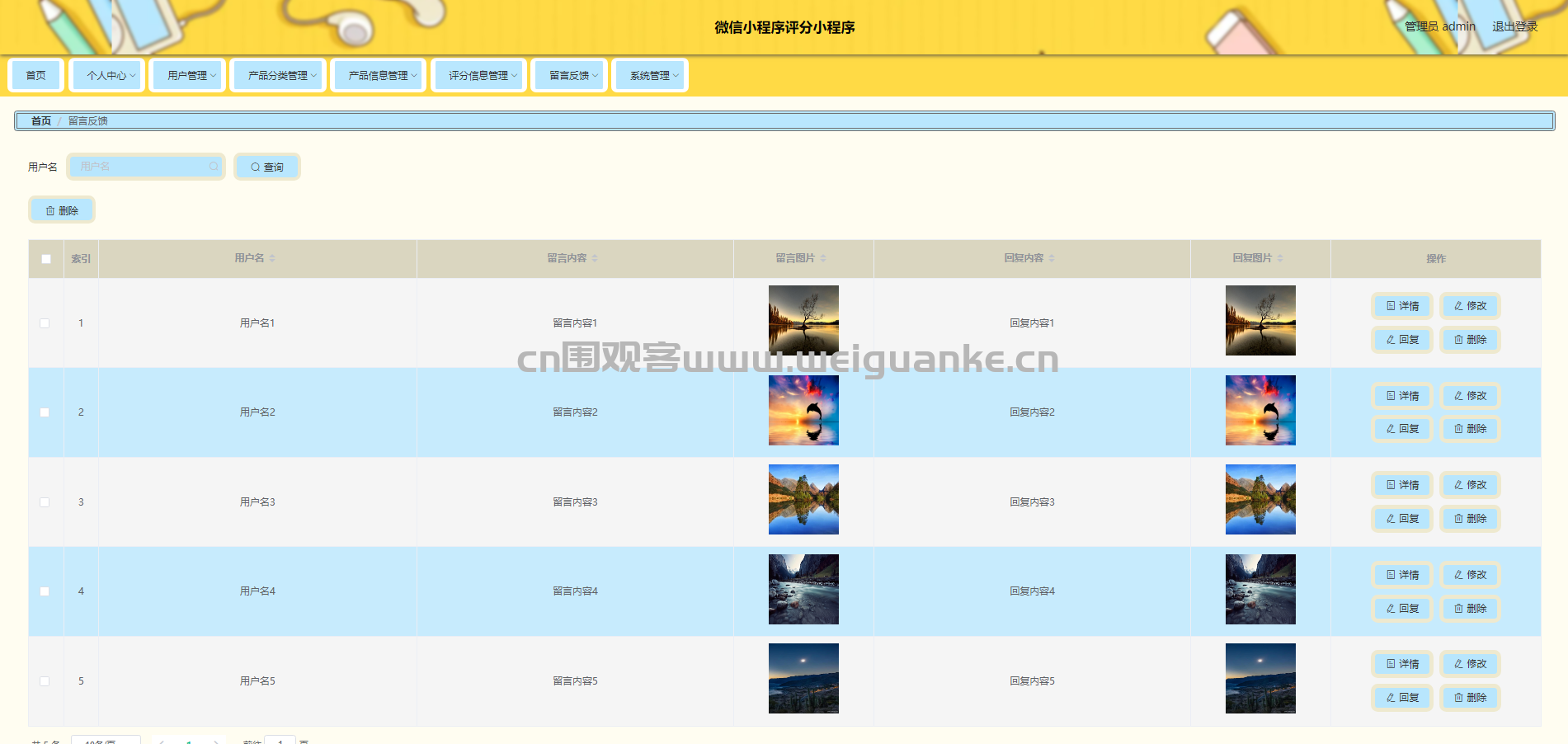Image resolution: width=1568 pixels, height=744 pixels.
Task: View 详情 for 用户名5 row
Action: click(1402, 664)
